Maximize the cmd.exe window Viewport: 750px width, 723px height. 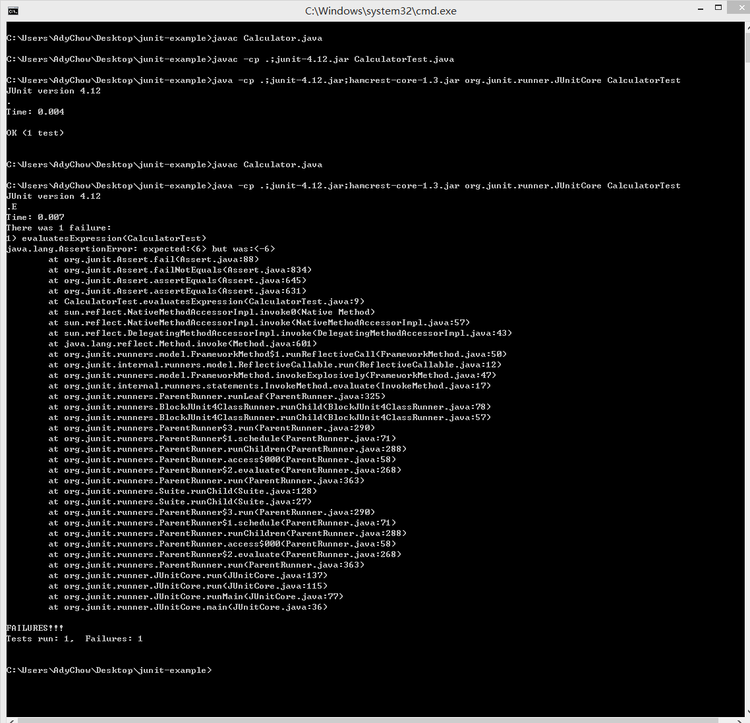point(718,8)
